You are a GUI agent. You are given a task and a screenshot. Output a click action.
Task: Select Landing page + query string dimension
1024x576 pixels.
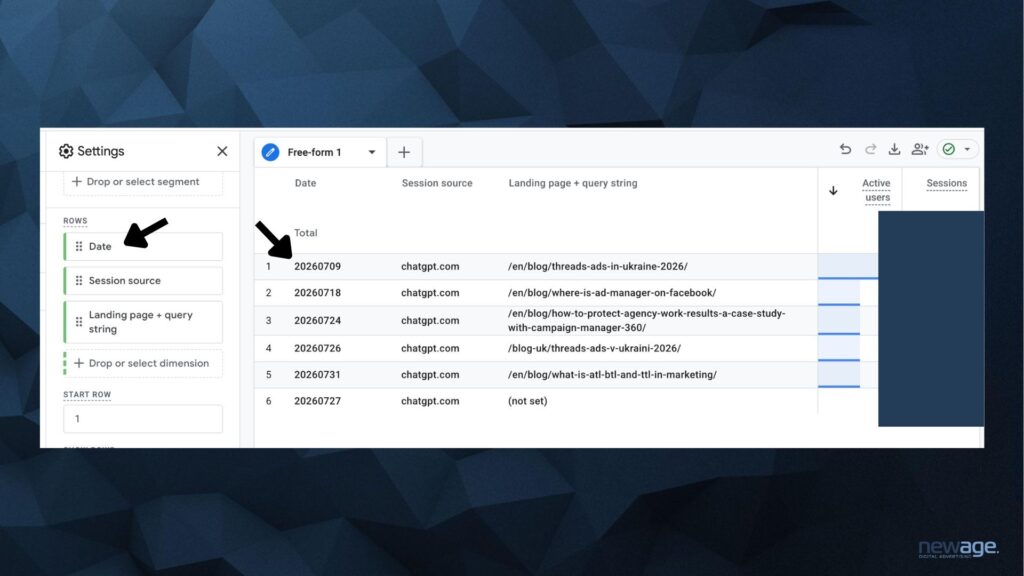[144, 322]
